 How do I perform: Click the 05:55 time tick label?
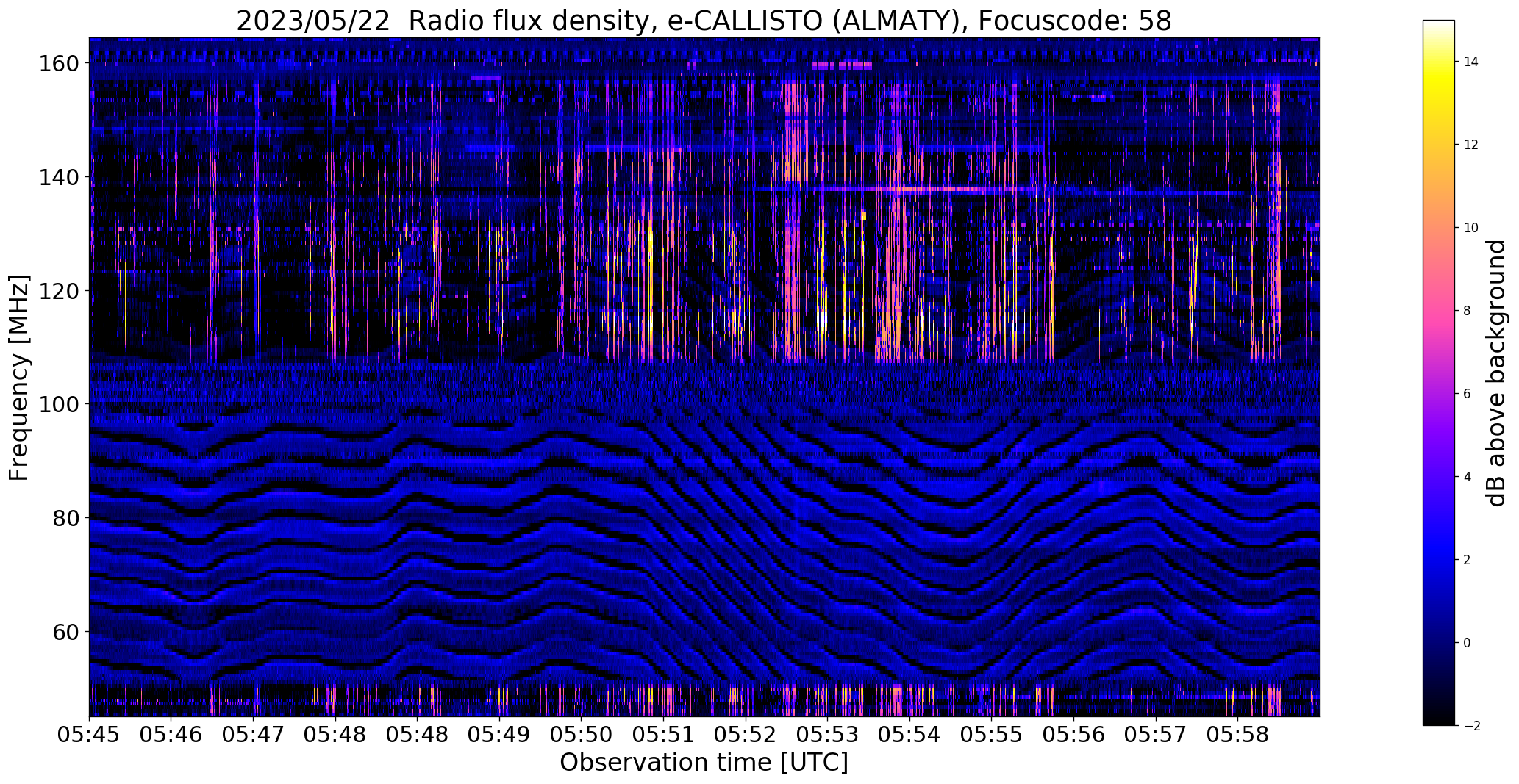(x=991, y=736)
